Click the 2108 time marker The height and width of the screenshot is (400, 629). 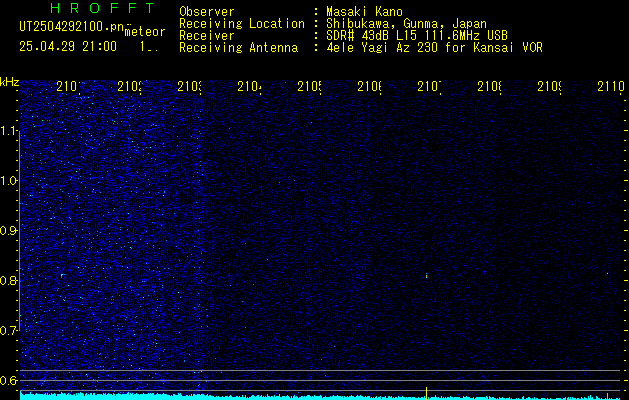point(490,86)
